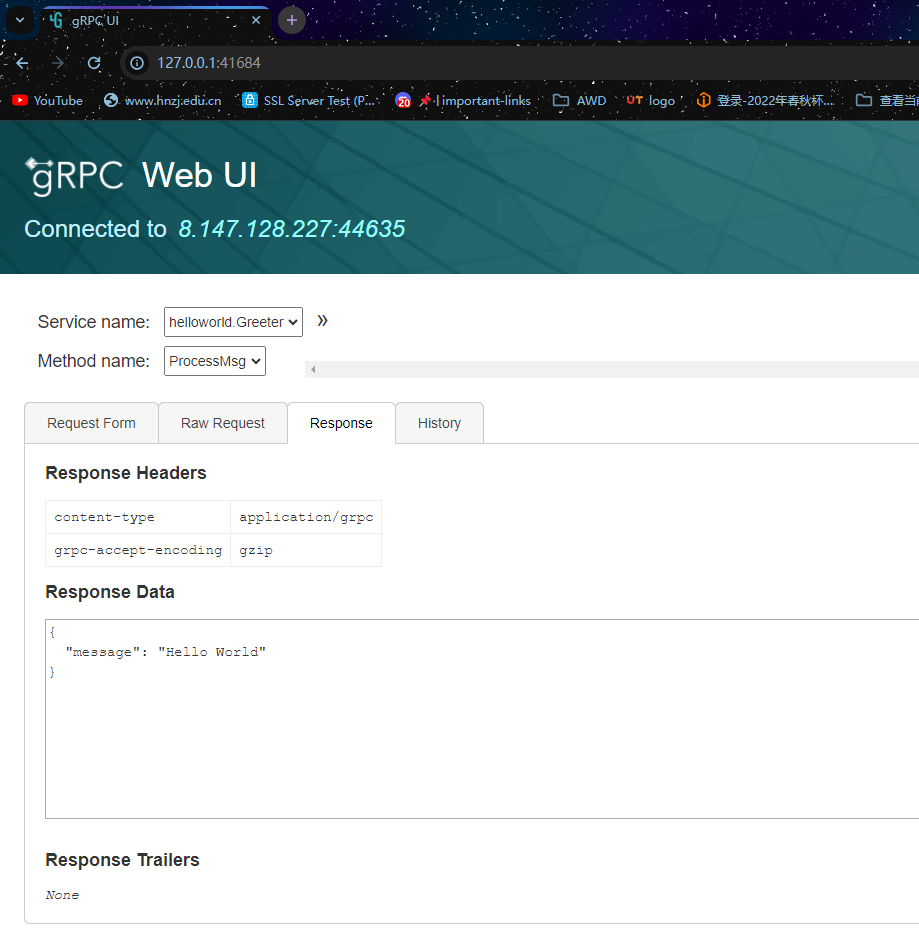Expand the service description double chevron
This screenshot has width=919, height=952.
coord(322,321)
